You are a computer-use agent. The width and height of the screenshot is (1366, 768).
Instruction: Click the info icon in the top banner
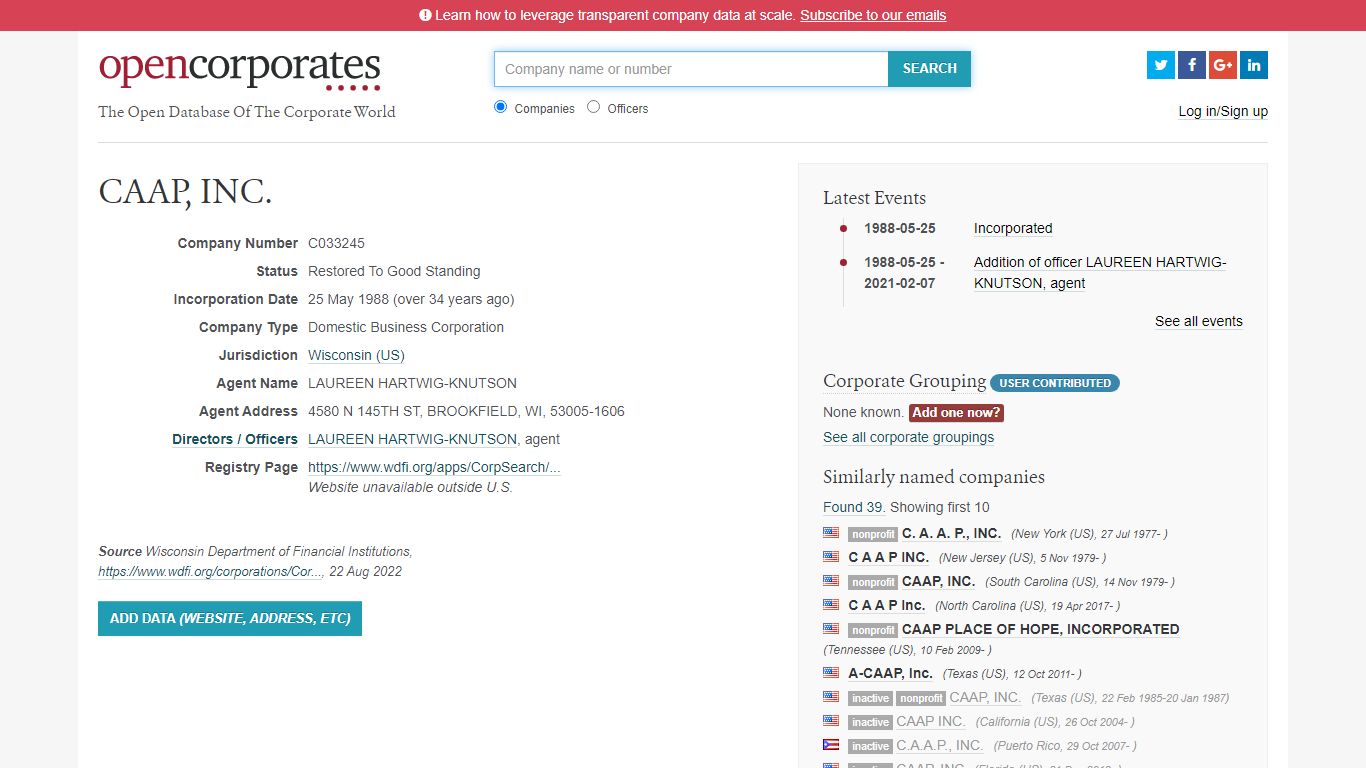click(425, 15)
